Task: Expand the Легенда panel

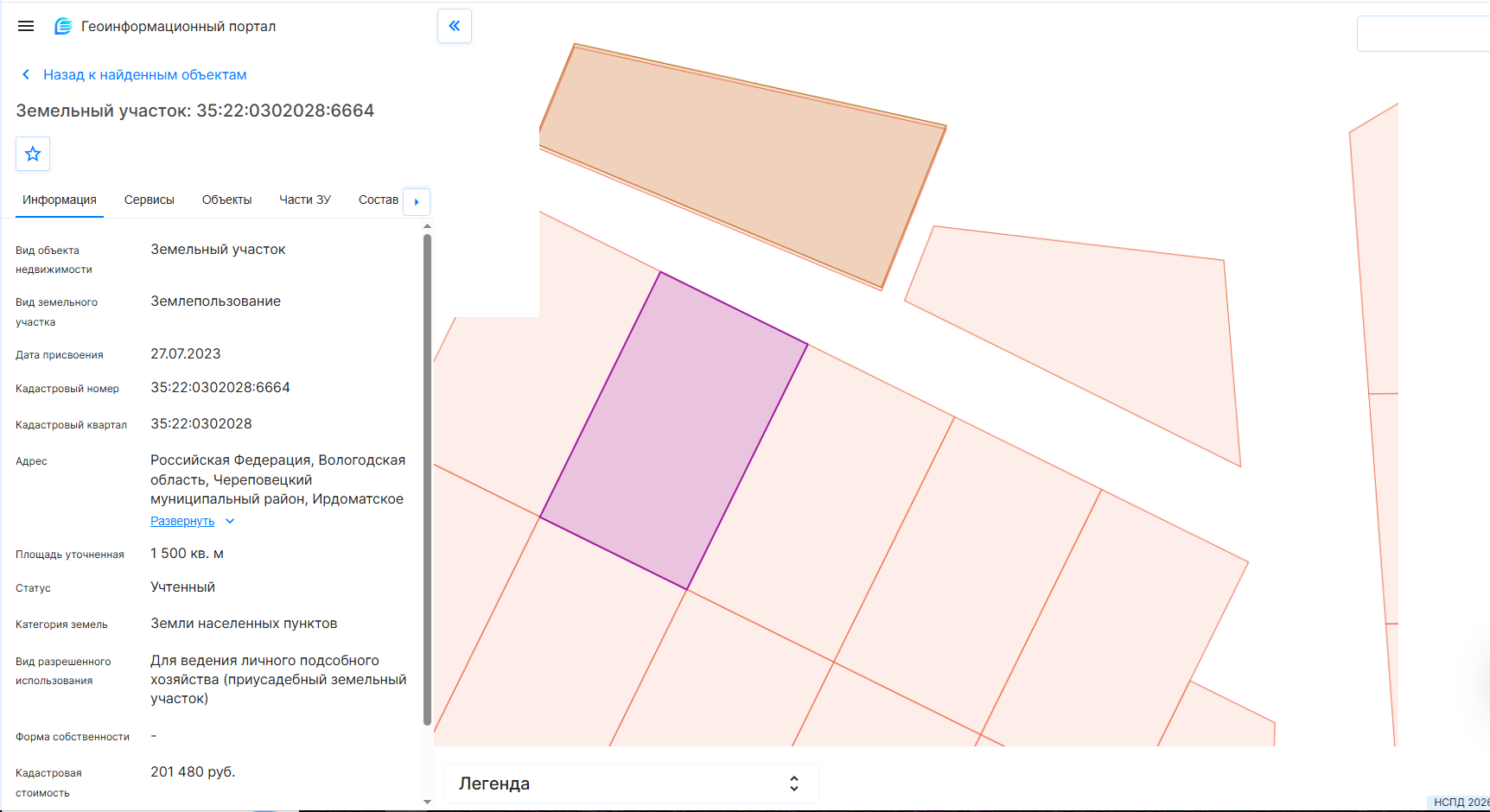Action: (631, 783)
